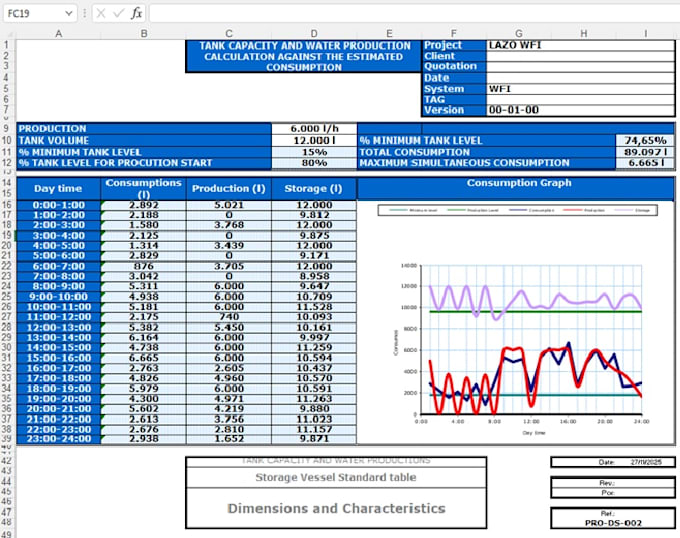Open the Insert Function fx icon

click(x=136, y=13)
